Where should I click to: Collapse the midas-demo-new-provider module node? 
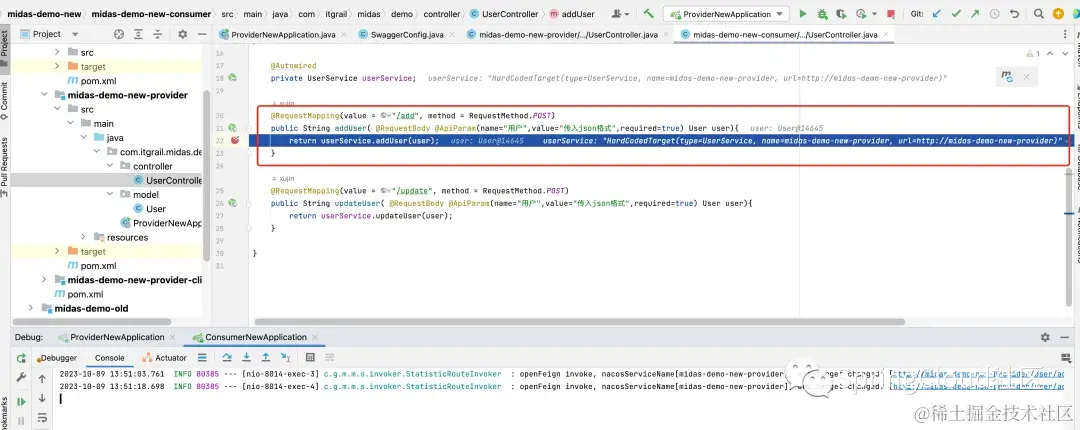pyautogui.click(x=45, y=95)
